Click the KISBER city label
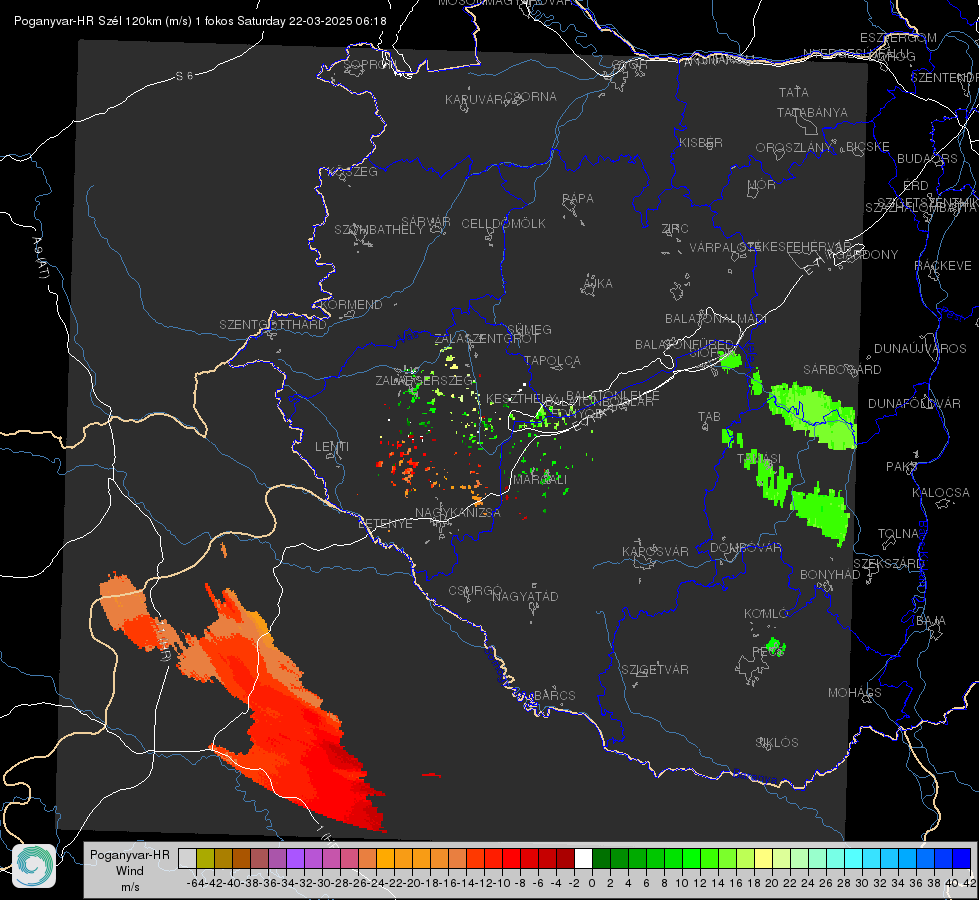The image size is (979, 900). (701, 142)
